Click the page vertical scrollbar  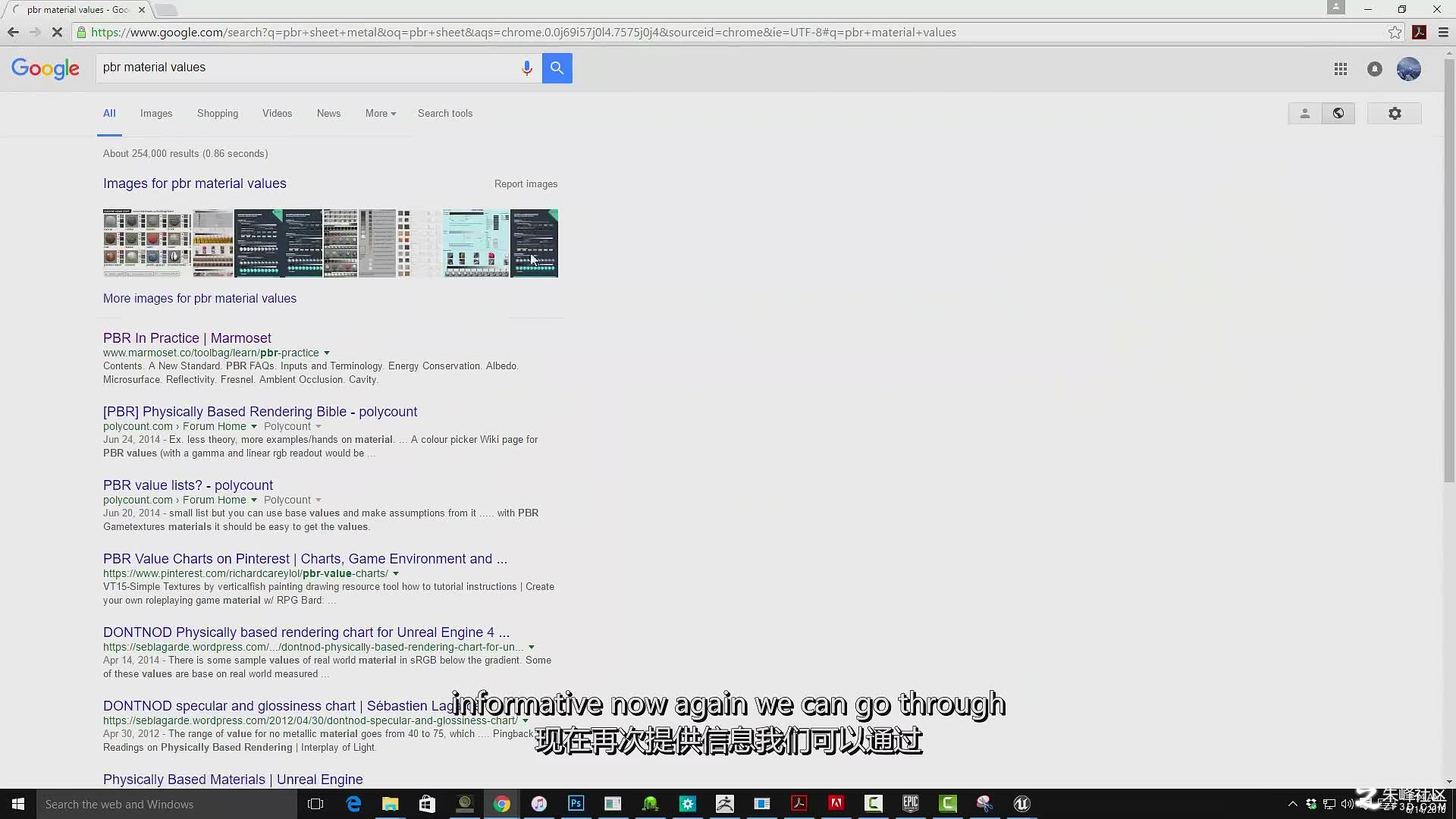point(1449,269)
